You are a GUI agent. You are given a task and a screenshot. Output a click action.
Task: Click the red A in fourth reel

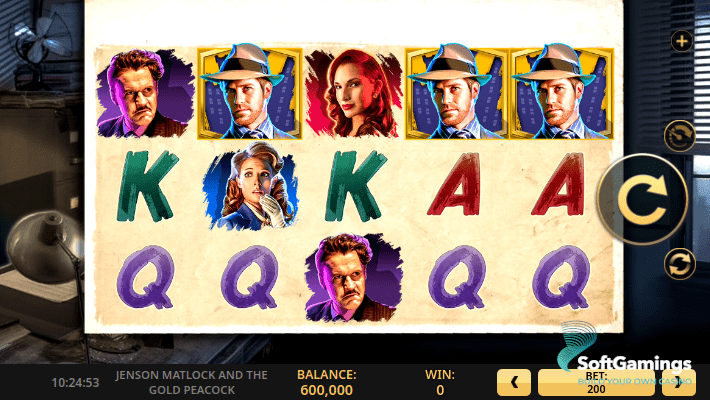pos(456,184)
